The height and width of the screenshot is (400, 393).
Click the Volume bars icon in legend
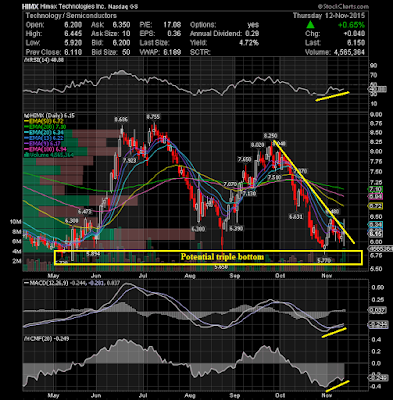(x=26, y=155)
